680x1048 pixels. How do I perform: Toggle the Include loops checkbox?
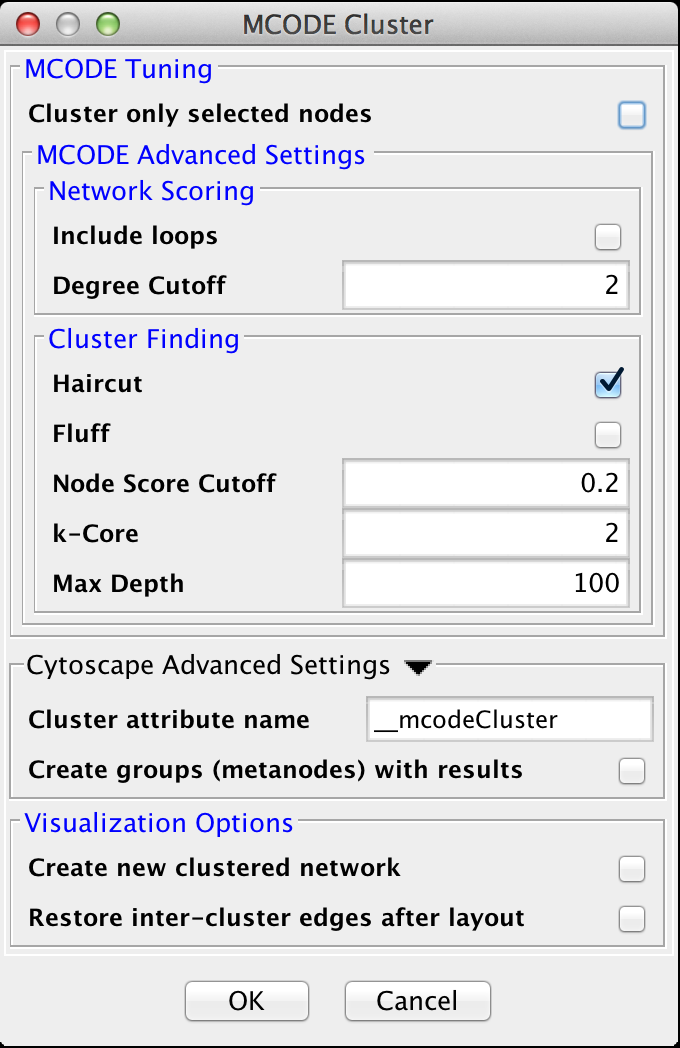pos(607,237)
